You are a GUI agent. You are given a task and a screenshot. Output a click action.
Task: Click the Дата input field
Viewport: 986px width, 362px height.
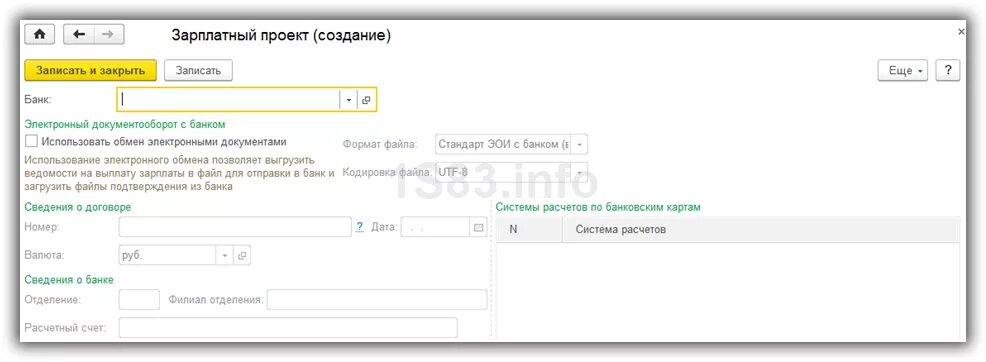(x=436, y=227)
